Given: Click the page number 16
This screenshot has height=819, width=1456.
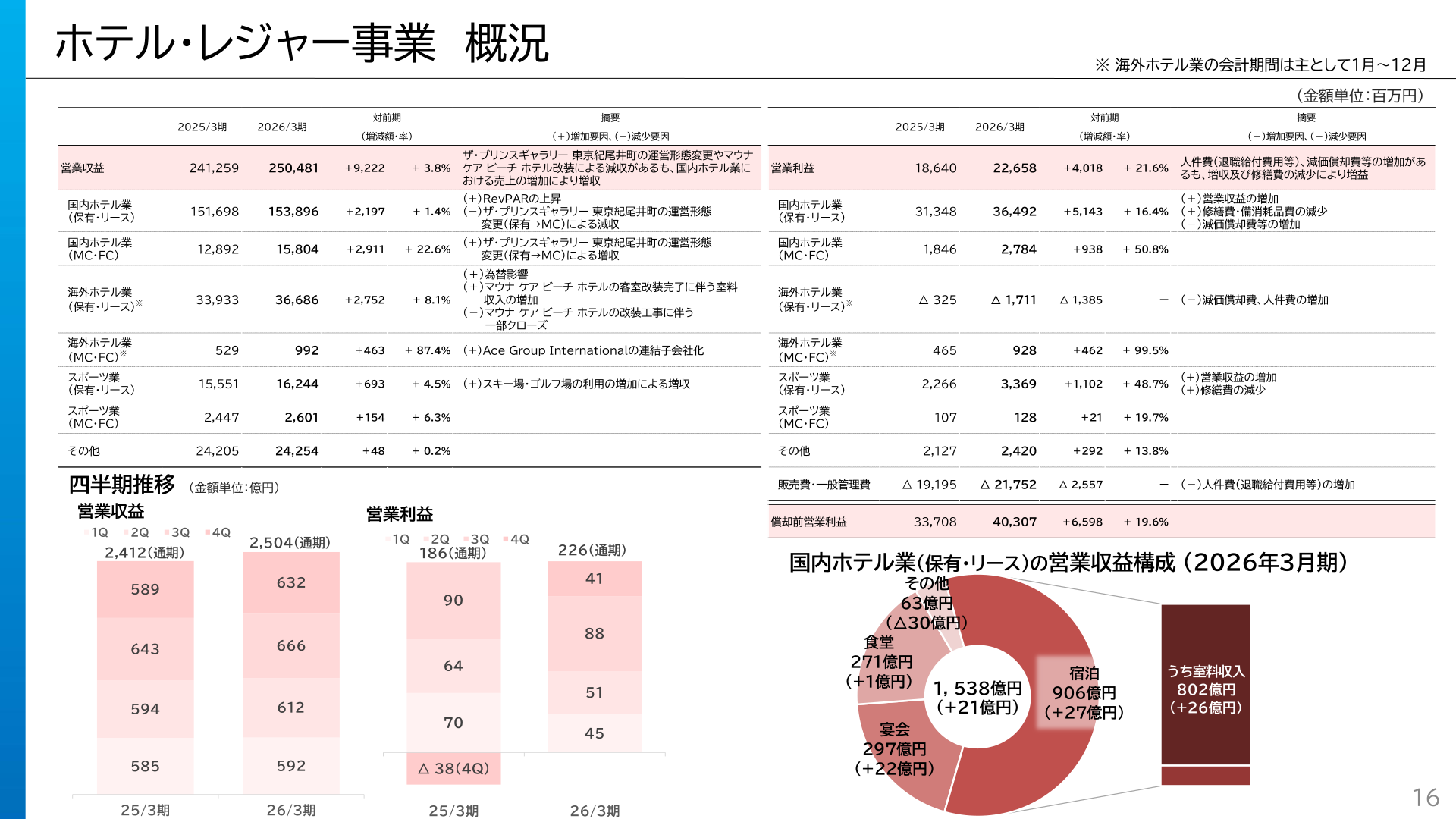Looking at the screenshot, I should tap(1426, 797).
